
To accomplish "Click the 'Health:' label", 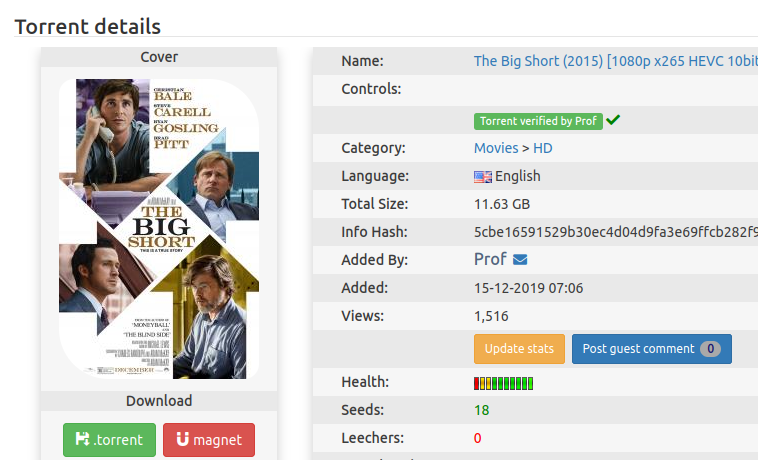I will [x=365, y=382].
